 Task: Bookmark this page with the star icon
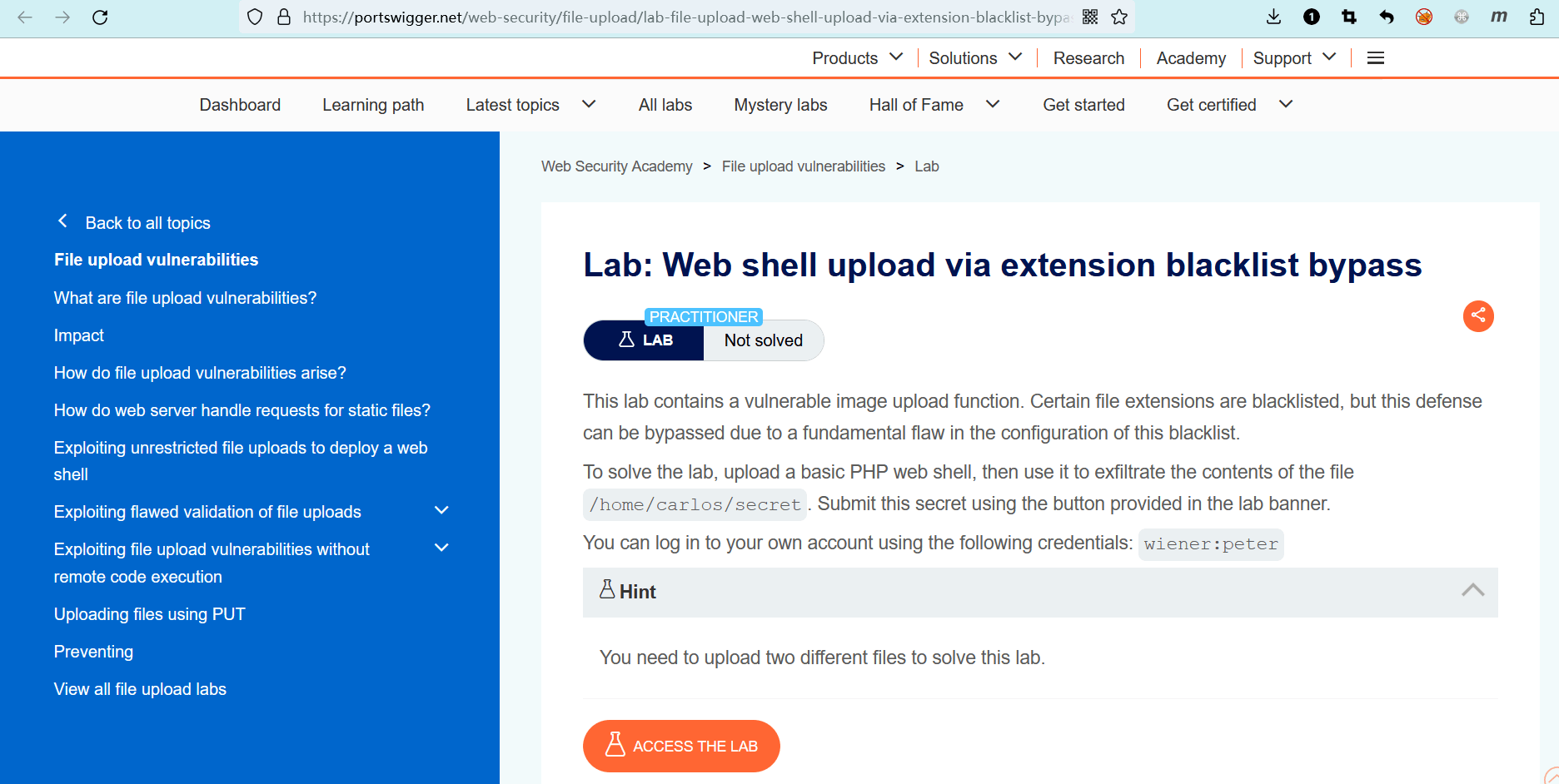click(x=1119, y=17)
